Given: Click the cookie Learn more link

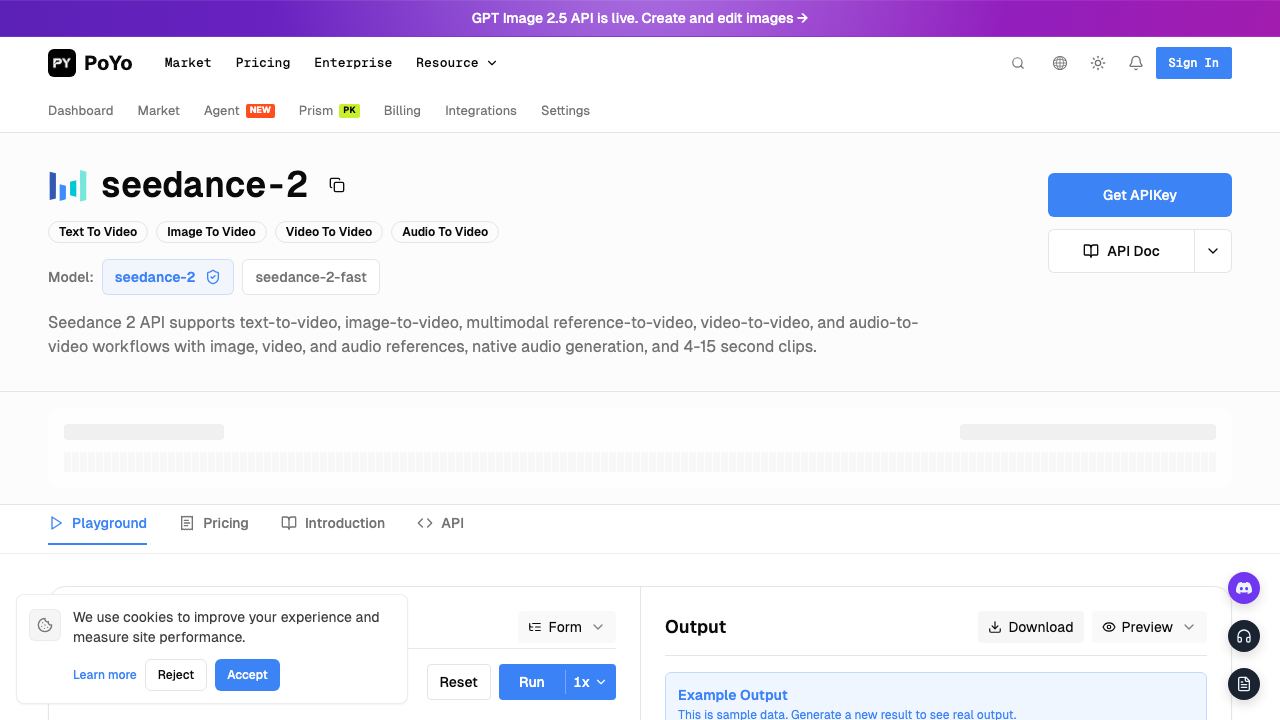Looking at the screenshot, I should pos(104,675).
